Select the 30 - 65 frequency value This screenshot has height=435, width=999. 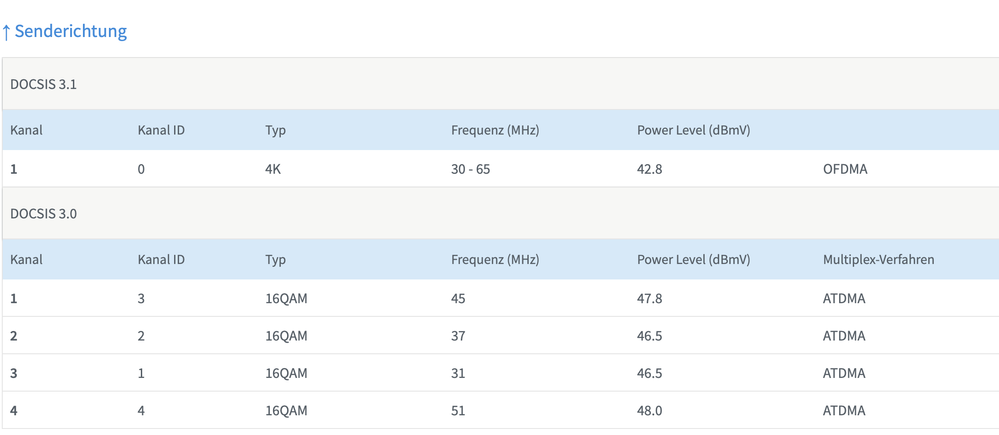click(471, 169)
